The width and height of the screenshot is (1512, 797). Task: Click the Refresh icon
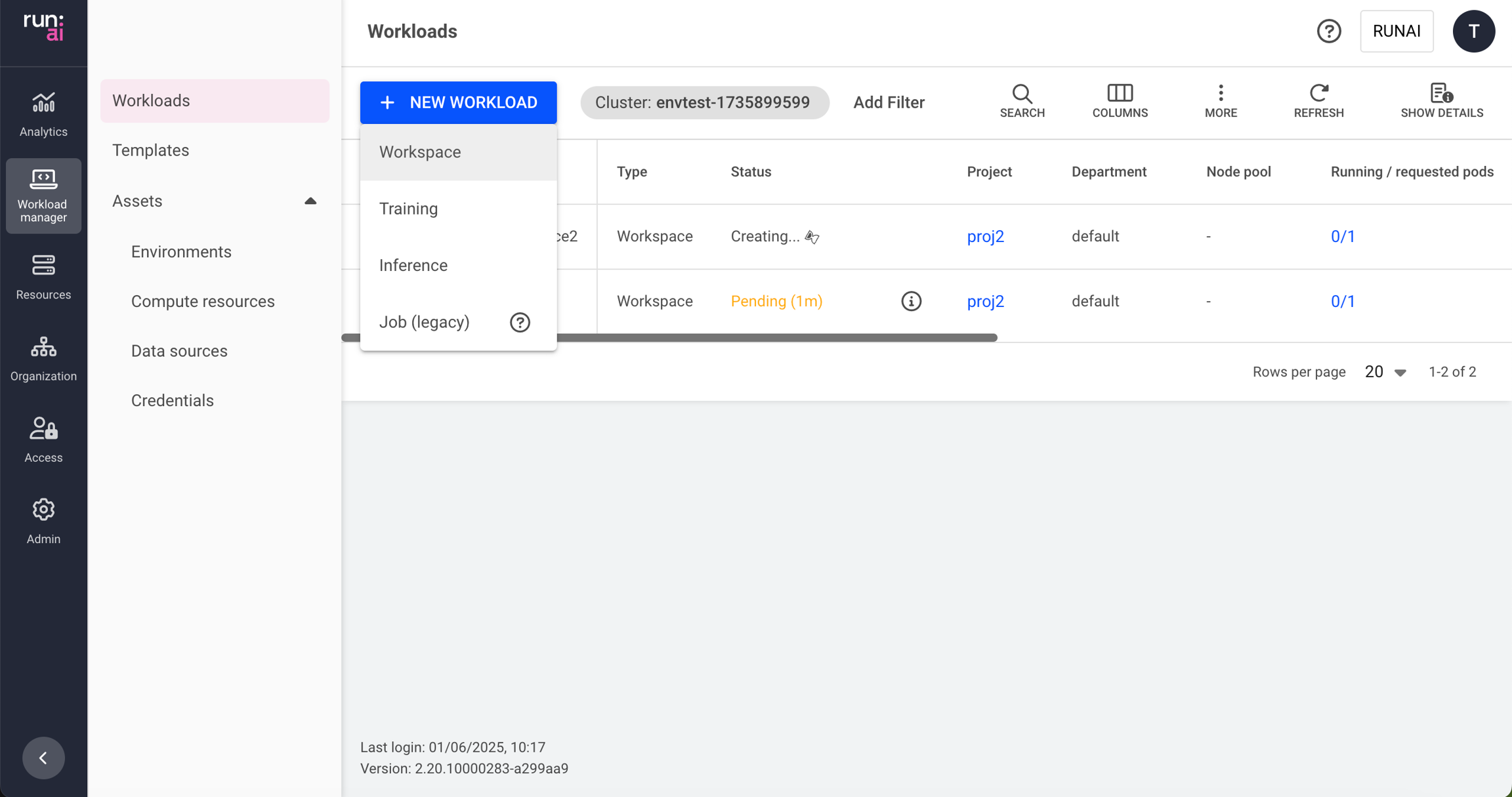1318,100
